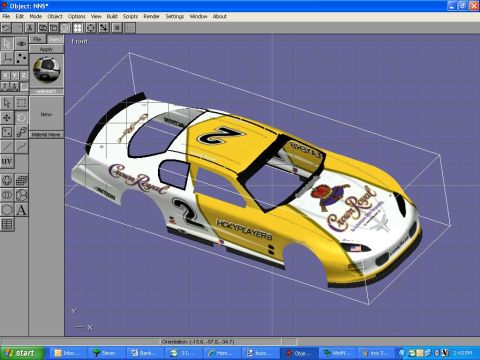The height and width of the screenshot is (360, 480).
Task: Toggle the Y axis lock
Action: click(14, 75)
